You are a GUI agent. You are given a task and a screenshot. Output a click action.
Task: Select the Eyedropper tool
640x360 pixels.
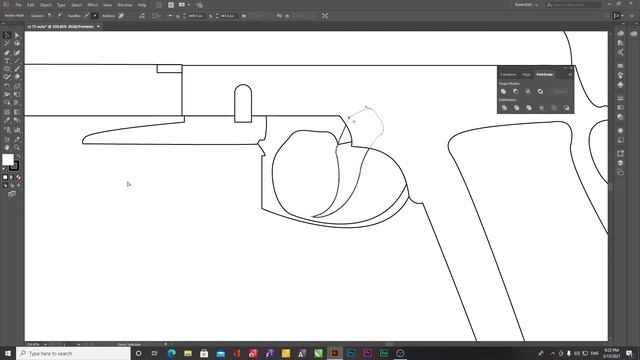(x=7, y=120)
